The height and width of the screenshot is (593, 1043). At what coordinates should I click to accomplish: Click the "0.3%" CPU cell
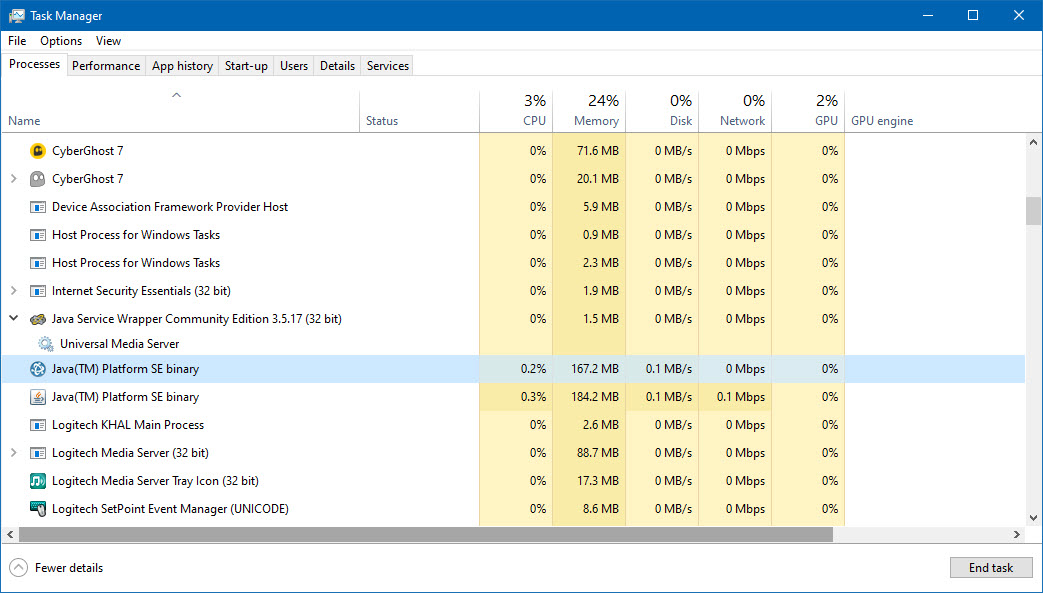[516, 397]
